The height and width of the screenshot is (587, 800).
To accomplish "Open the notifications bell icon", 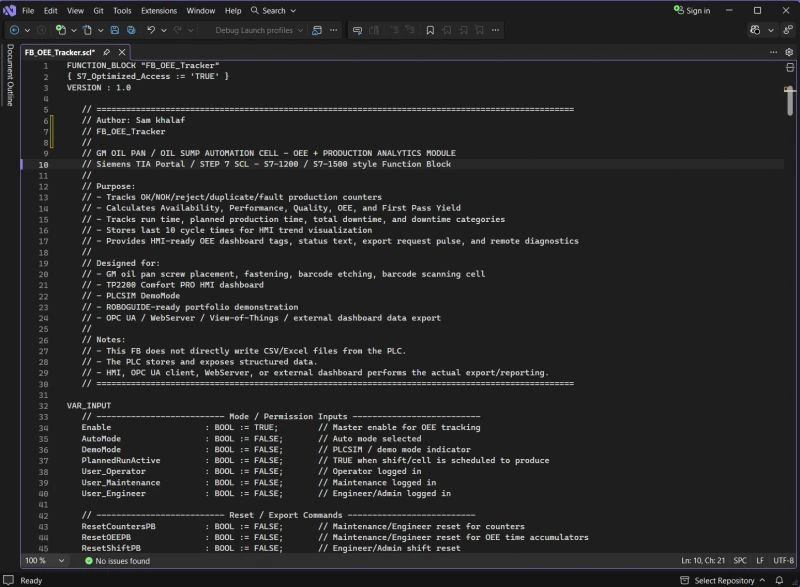I will 779,580.
